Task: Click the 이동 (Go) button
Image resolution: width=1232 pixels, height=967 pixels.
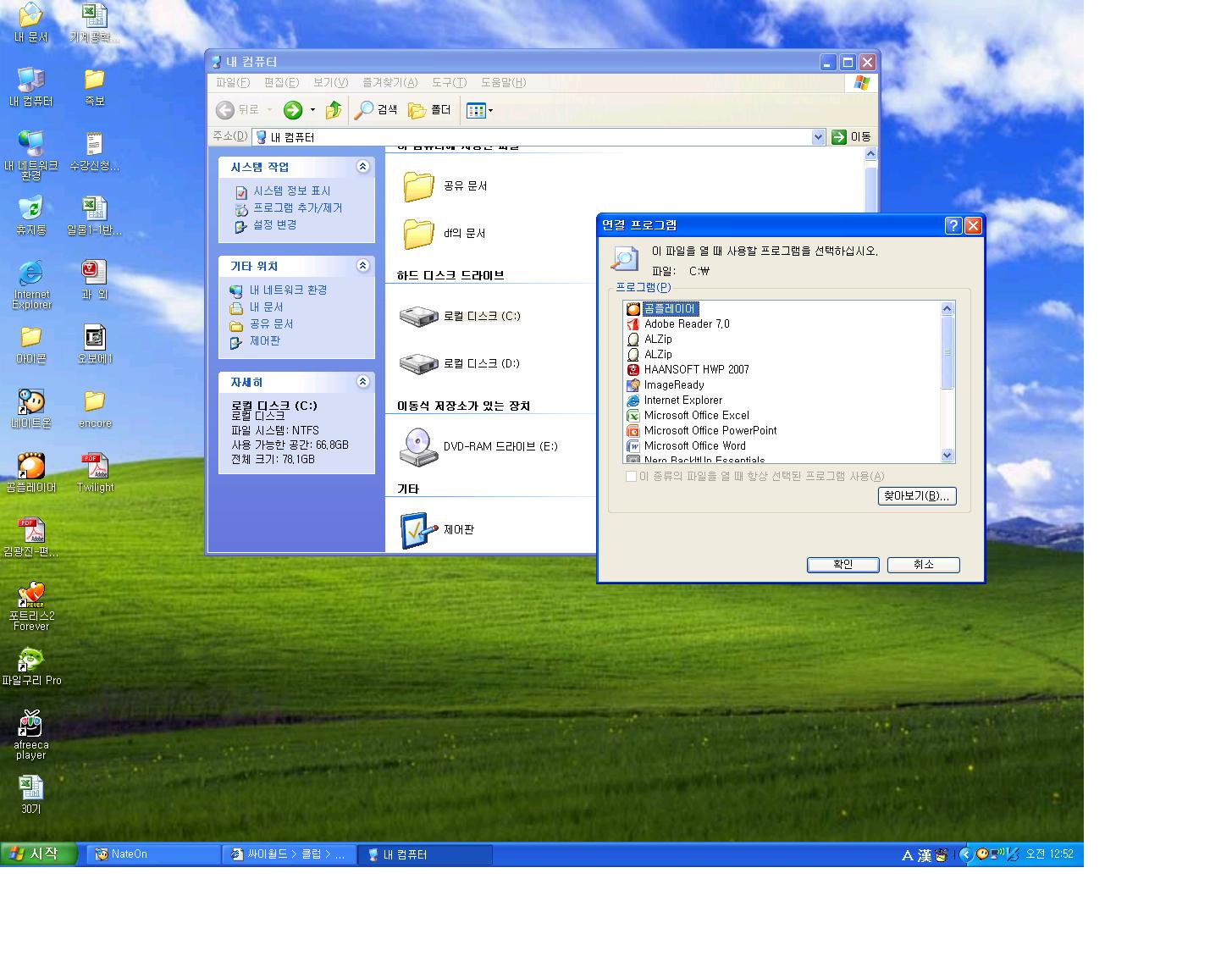Action: (x=852, y=137)
